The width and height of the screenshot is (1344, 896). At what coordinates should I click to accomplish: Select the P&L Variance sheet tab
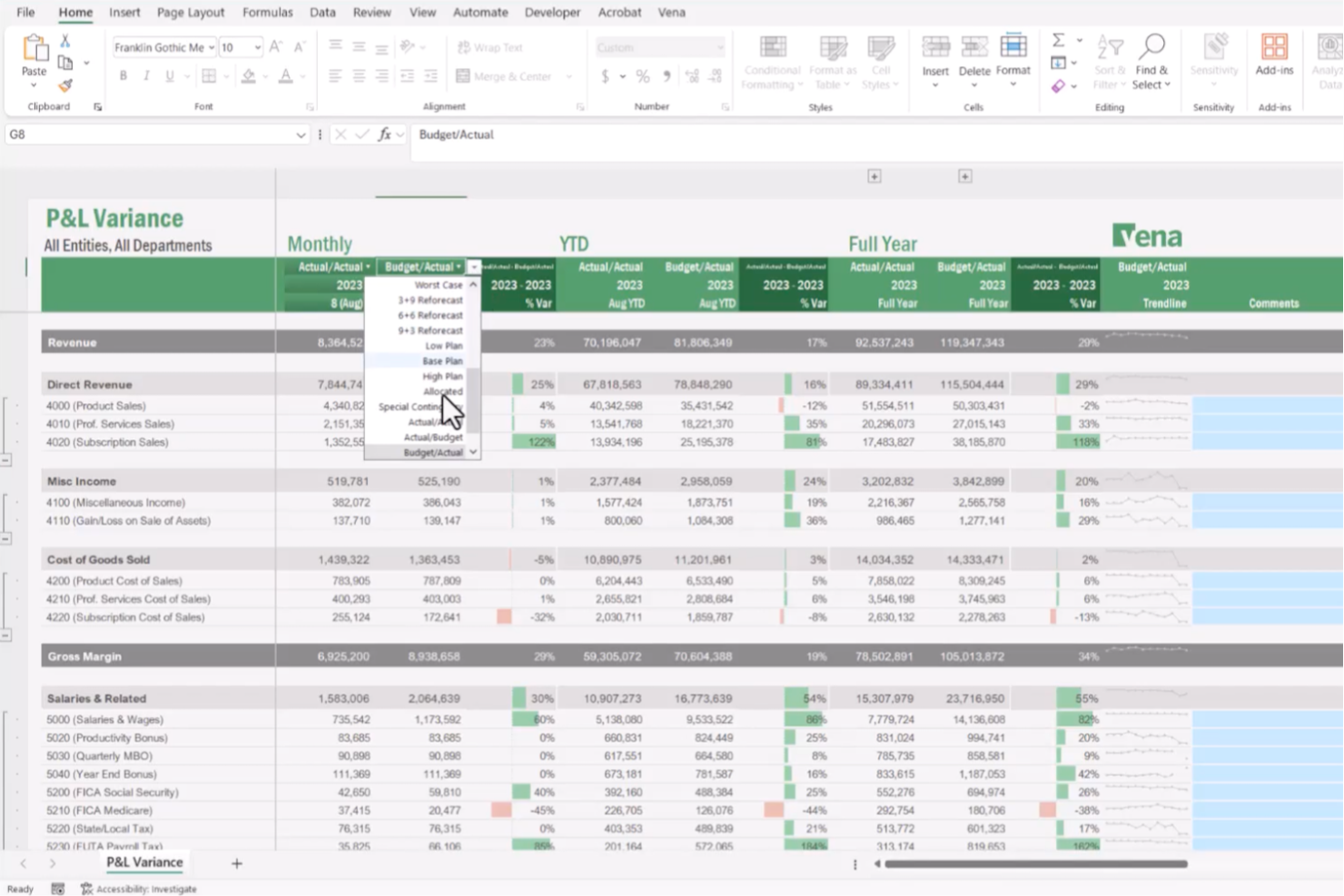click(144, 862)
